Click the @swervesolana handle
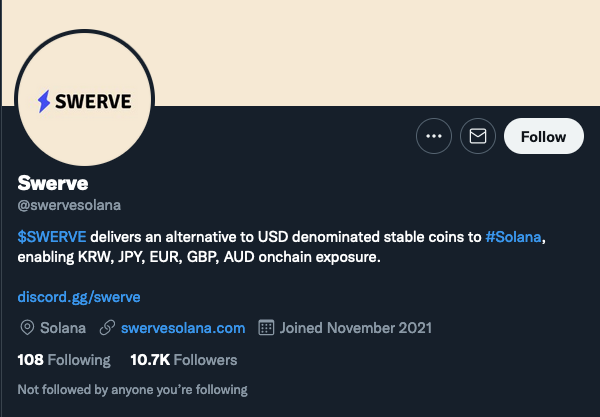This screenshot has width=600, height=417. tap(69, 205)
